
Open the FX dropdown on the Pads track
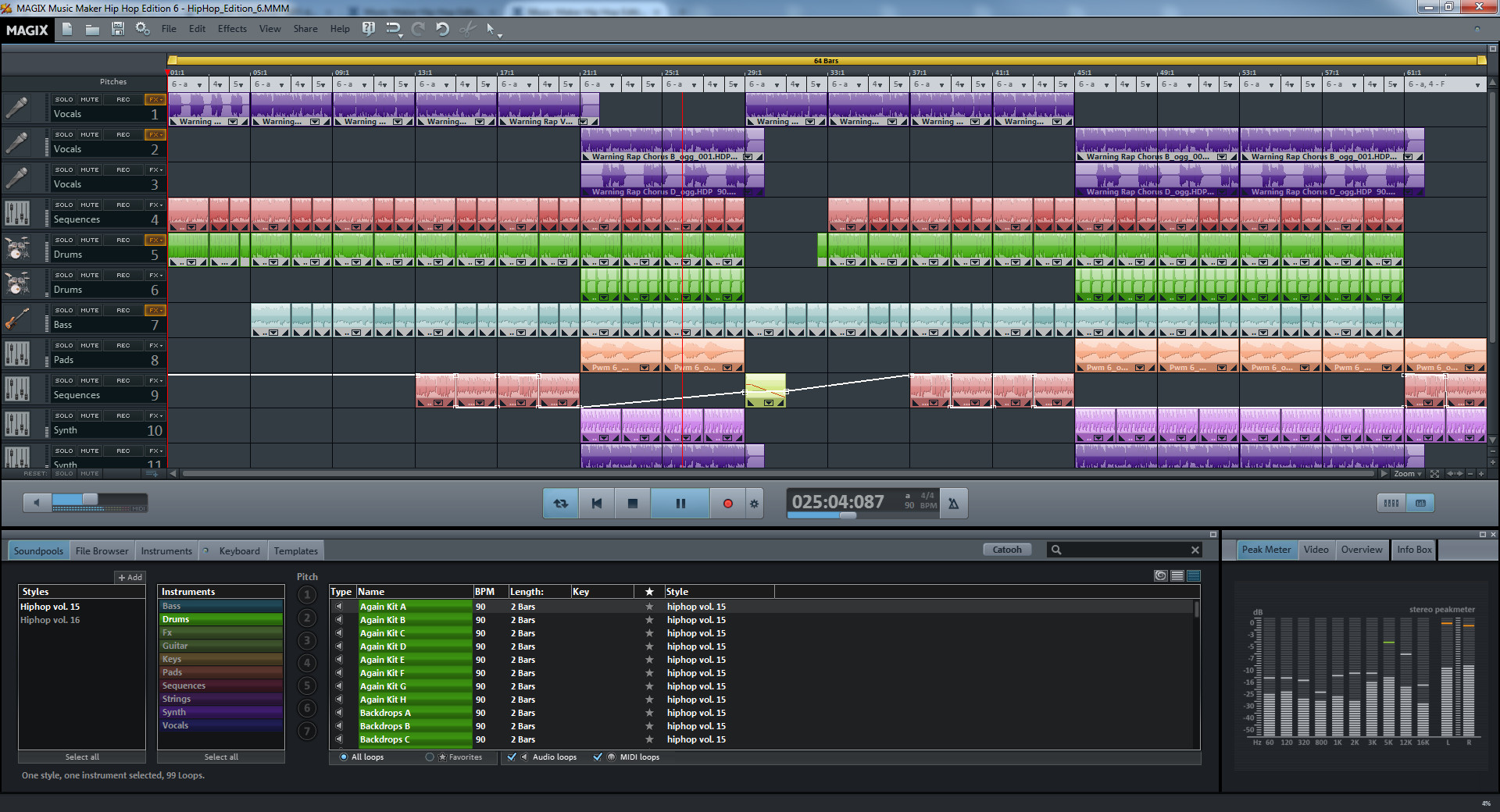154,345
